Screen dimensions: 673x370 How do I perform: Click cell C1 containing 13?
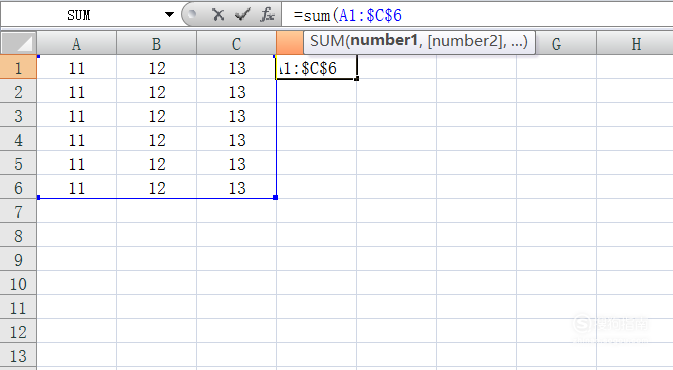click(236, 68)
